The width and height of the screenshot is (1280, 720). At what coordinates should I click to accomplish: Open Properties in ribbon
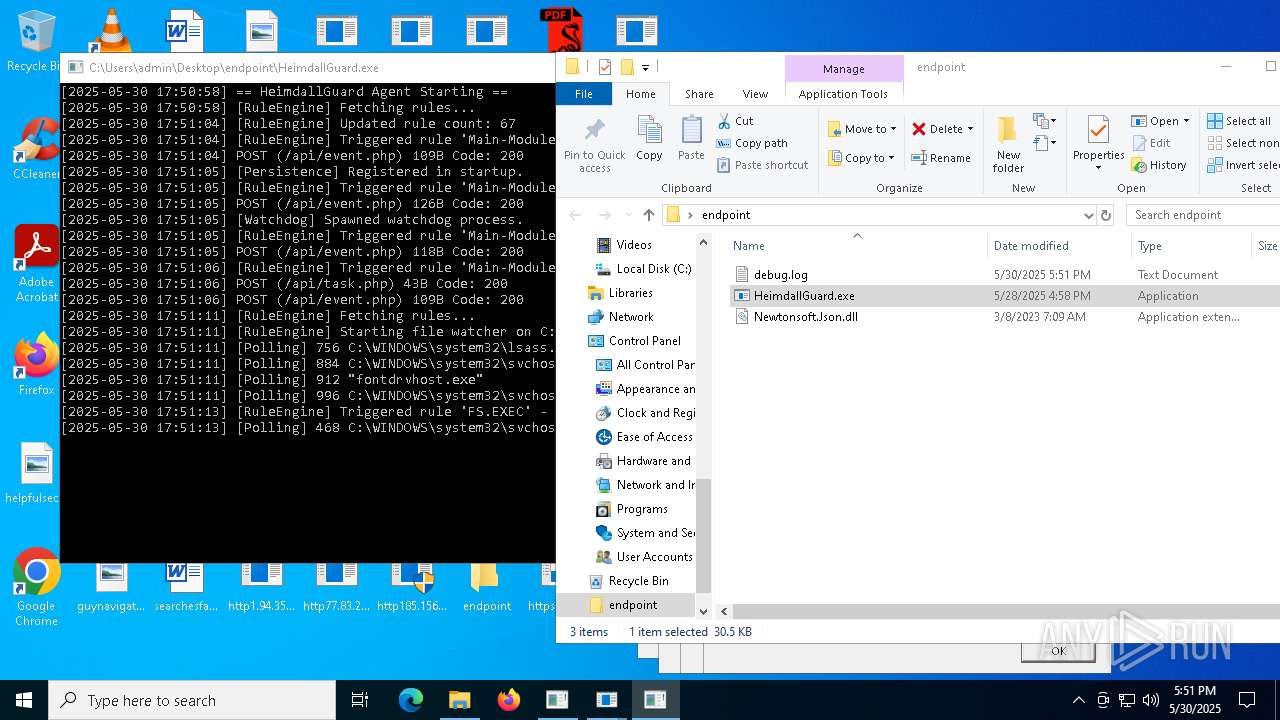coord(1098,144)
